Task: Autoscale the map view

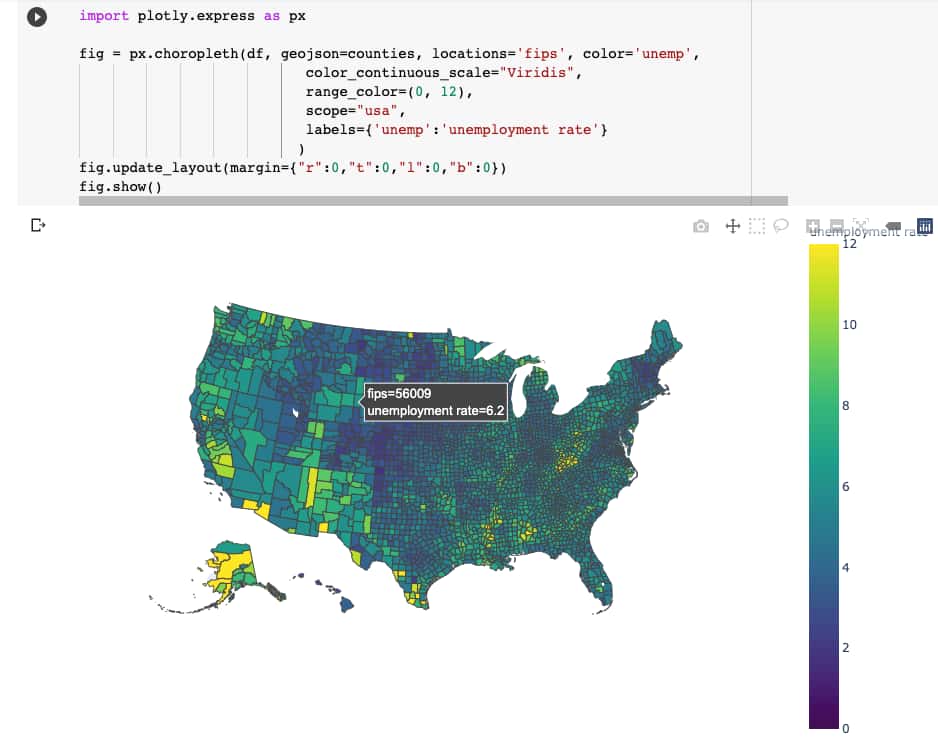Action: coord(862,226)
